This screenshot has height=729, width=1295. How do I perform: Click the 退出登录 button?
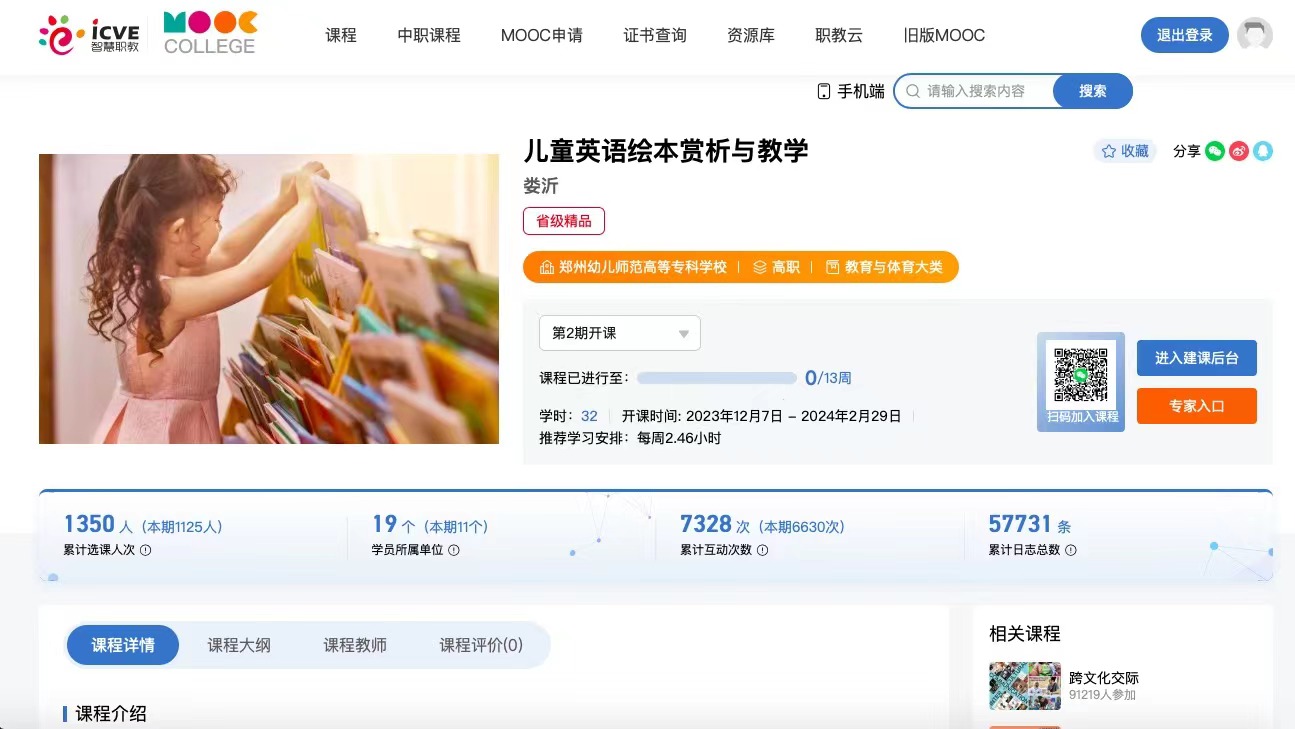1185,35
